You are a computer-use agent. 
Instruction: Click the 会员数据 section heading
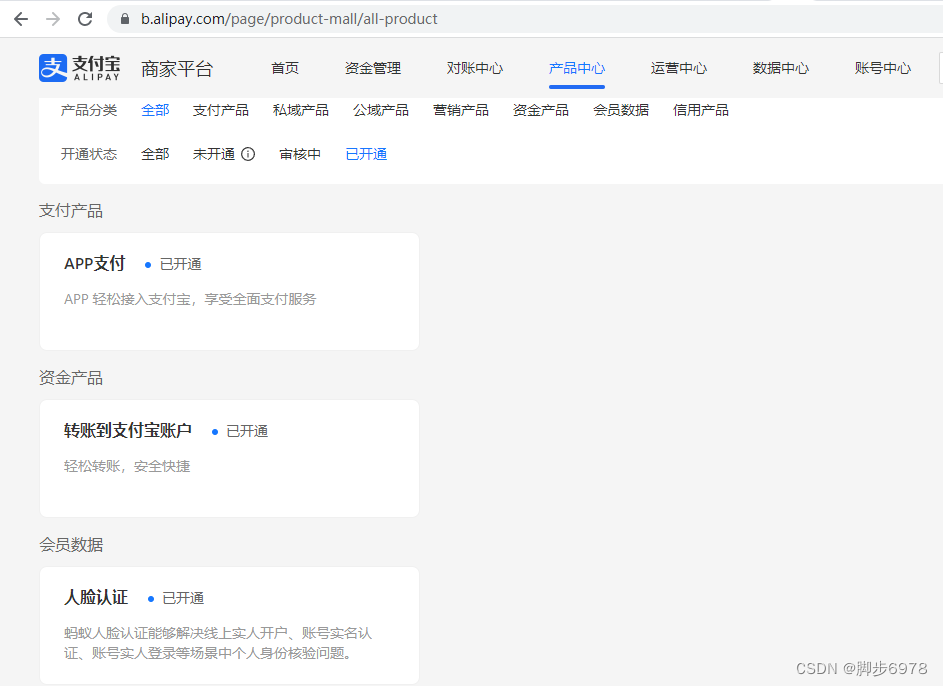71,545
